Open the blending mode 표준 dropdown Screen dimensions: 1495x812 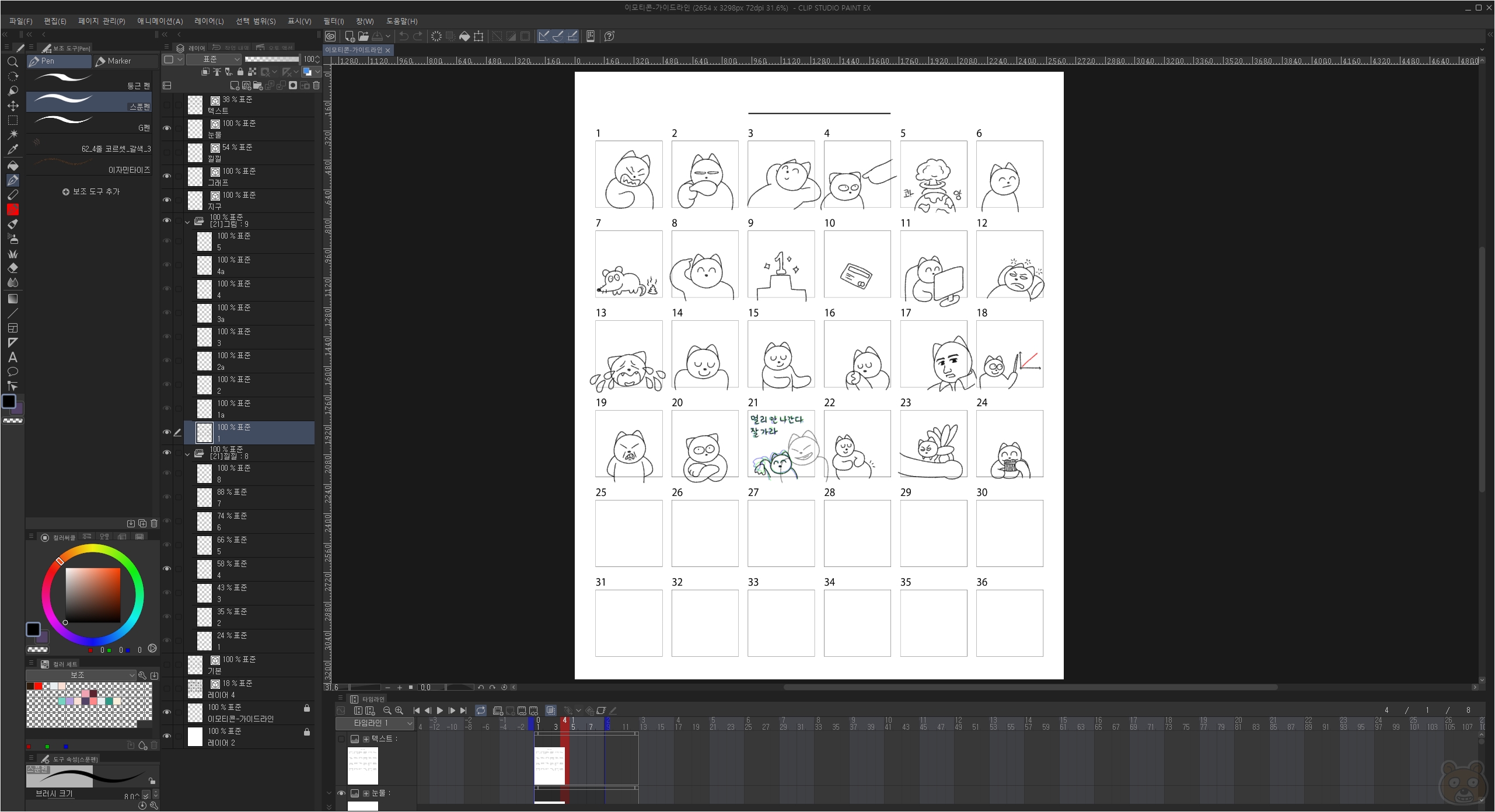click(214, 59)
